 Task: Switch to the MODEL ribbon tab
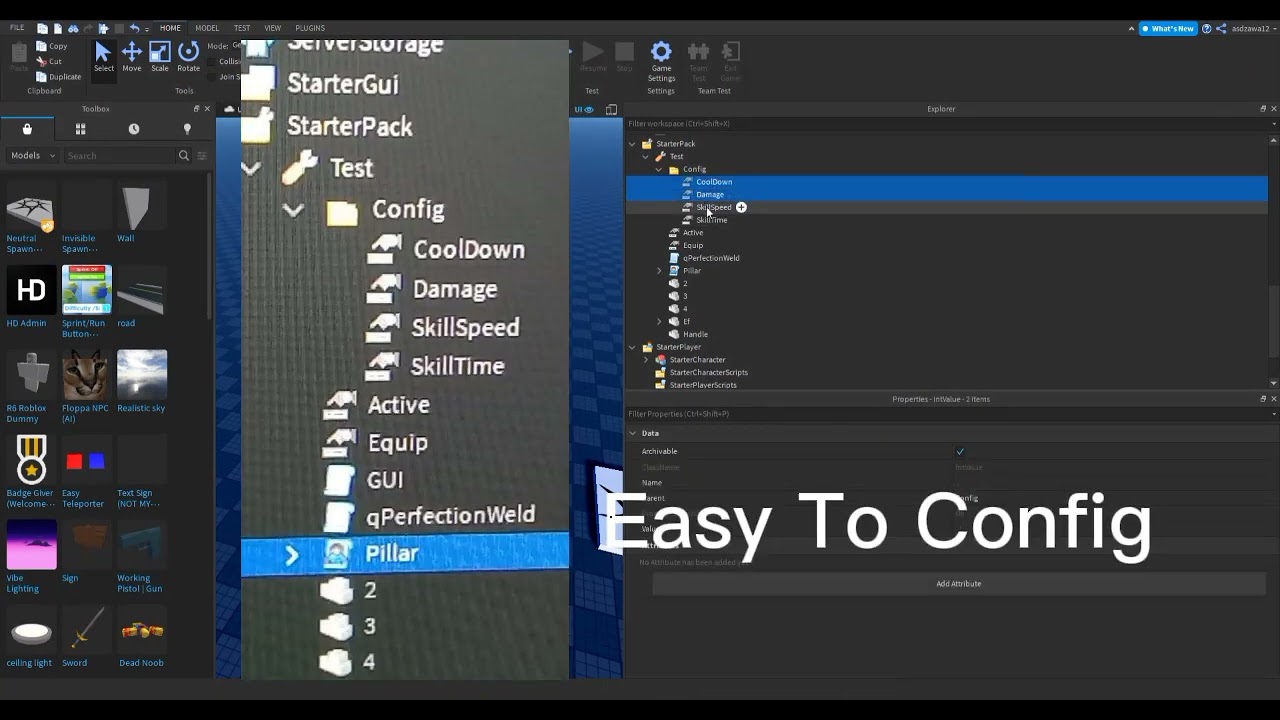pyautogui.click(x=207, y=28)
